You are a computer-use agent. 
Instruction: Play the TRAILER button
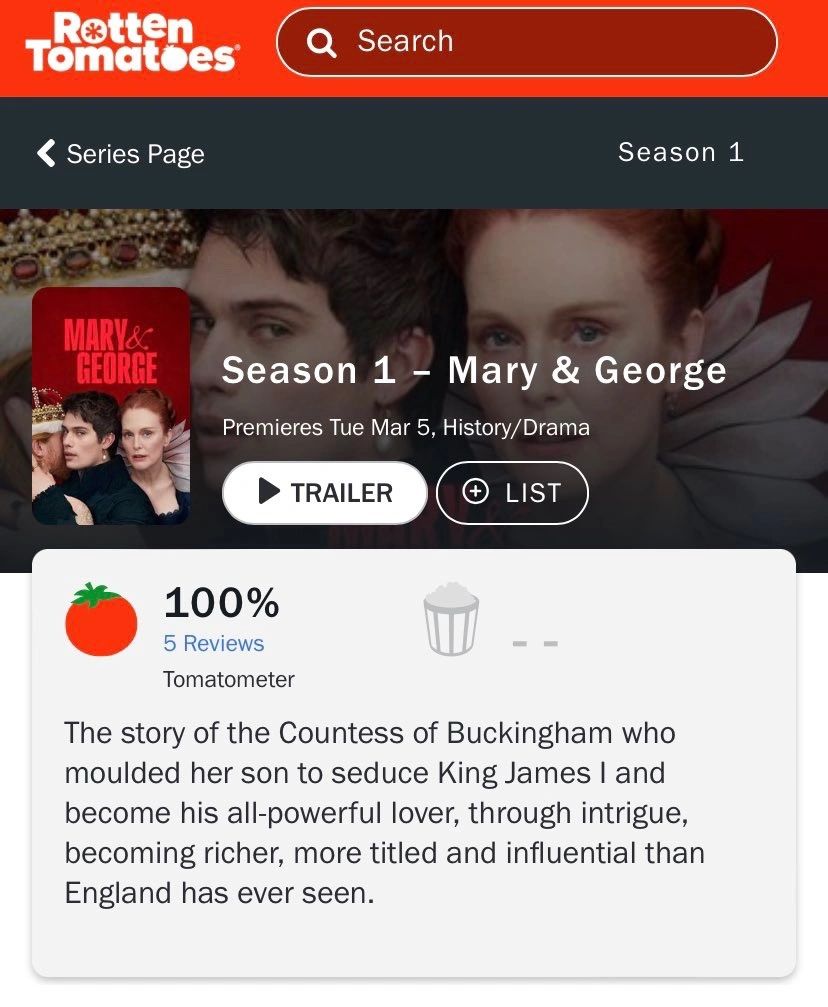(x=325, y=493)
